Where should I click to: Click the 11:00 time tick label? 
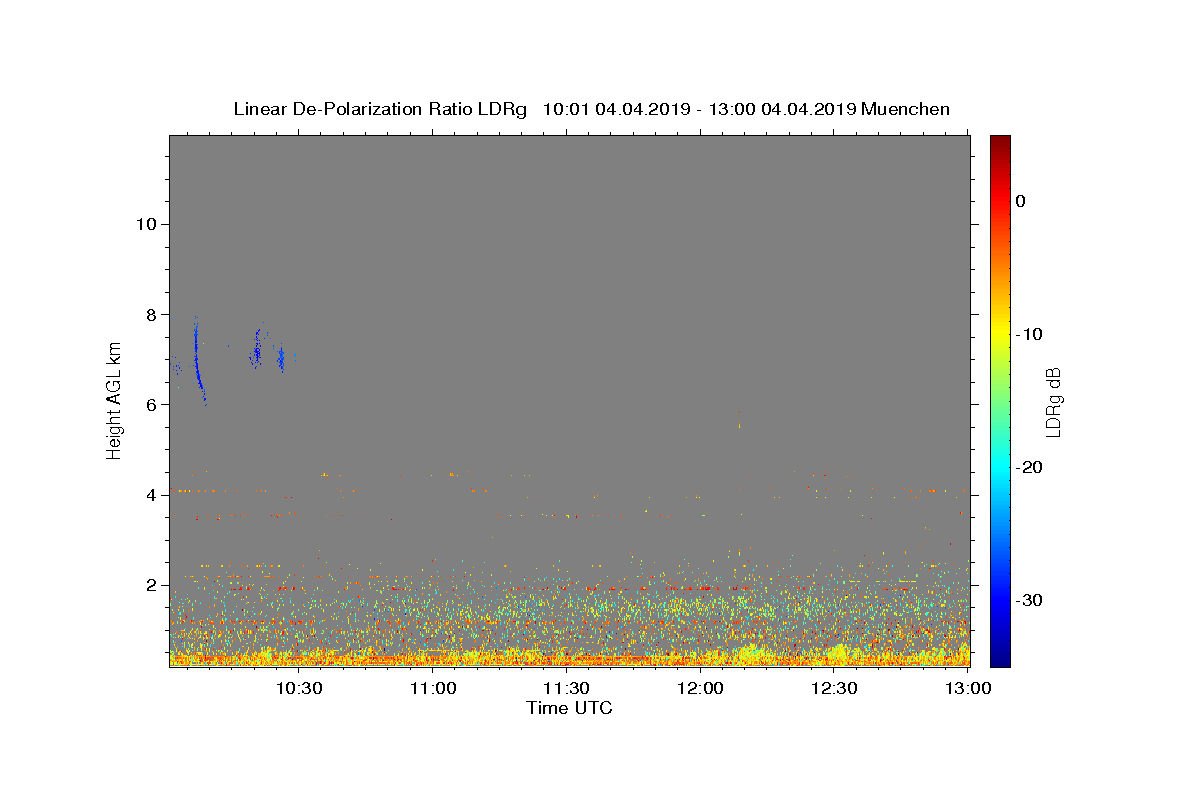pos(433,688)
